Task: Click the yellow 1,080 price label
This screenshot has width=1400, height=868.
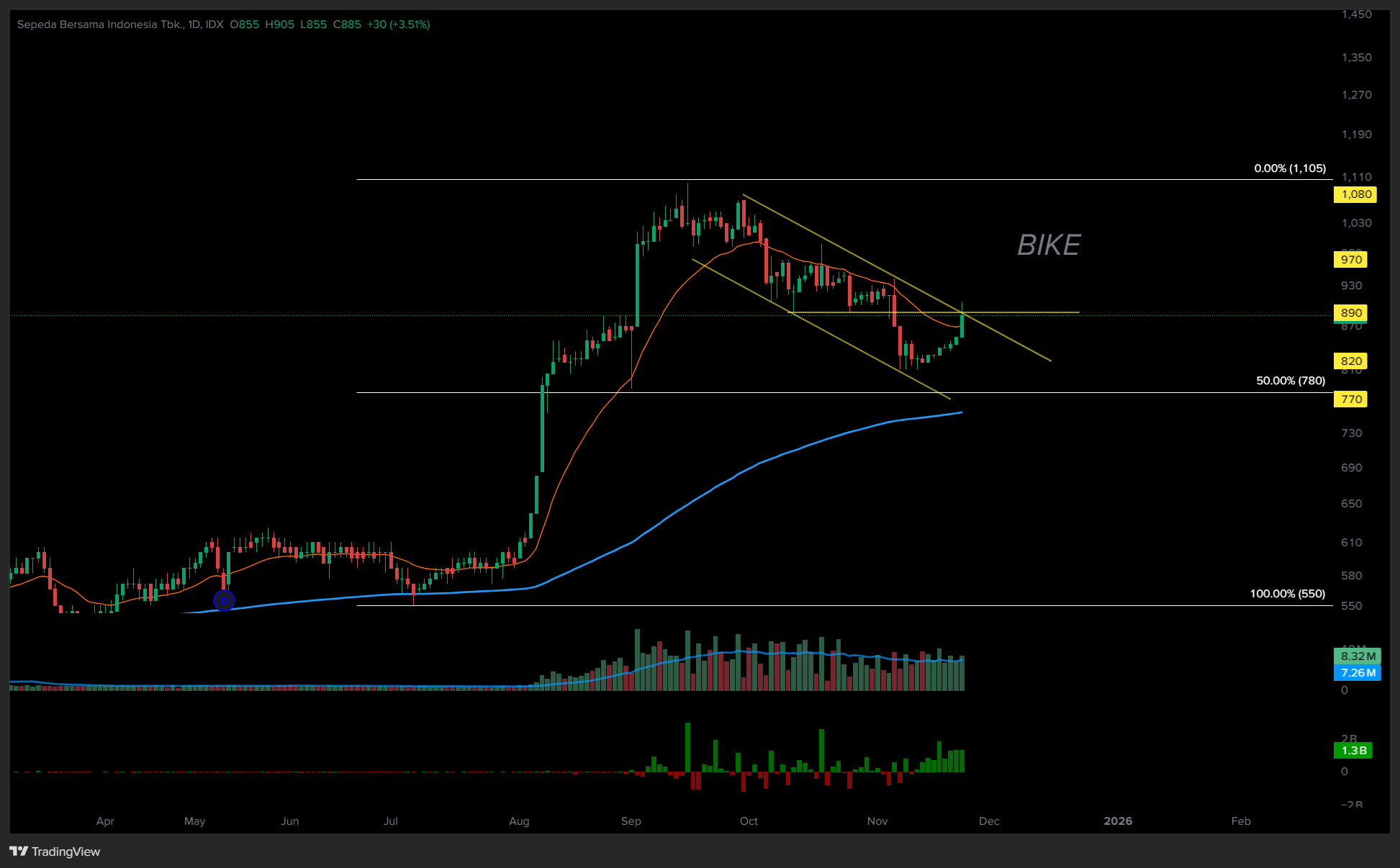Action: click(1355, 194)
